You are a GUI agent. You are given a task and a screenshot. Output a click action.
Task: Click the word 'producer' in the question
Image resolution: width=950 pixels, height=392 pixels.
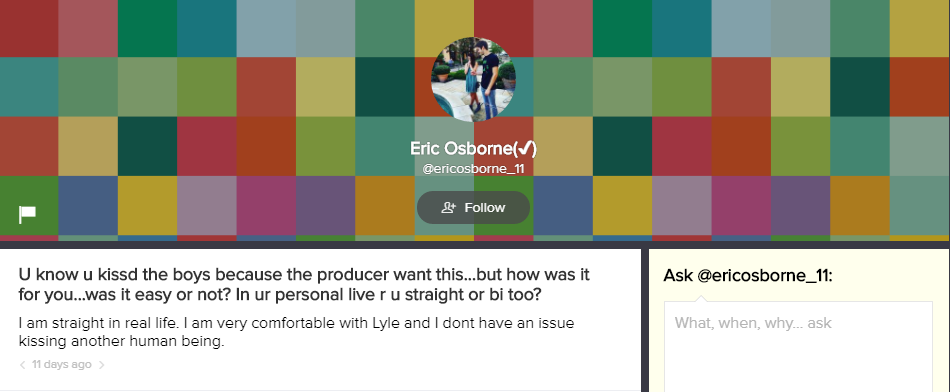(x=353, y=274)
